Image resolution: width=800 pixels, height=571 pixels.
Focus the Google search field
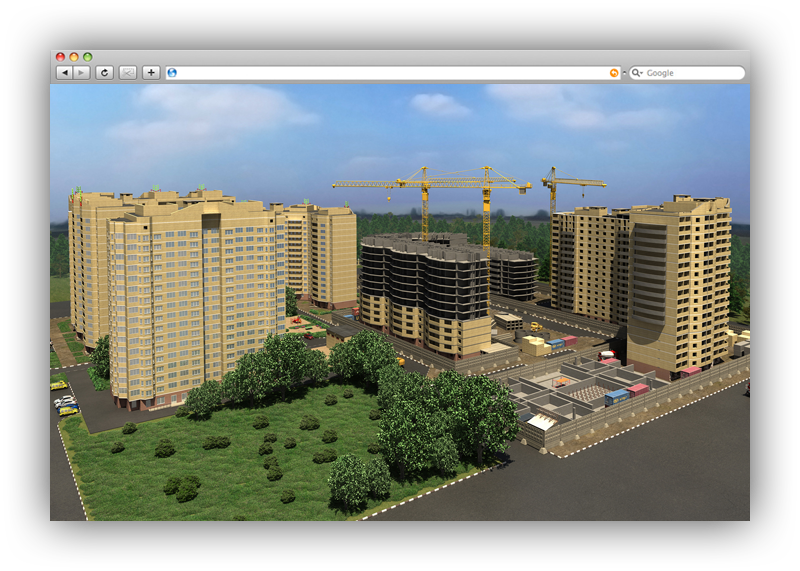pyautogui.click(x=687, y=73)
